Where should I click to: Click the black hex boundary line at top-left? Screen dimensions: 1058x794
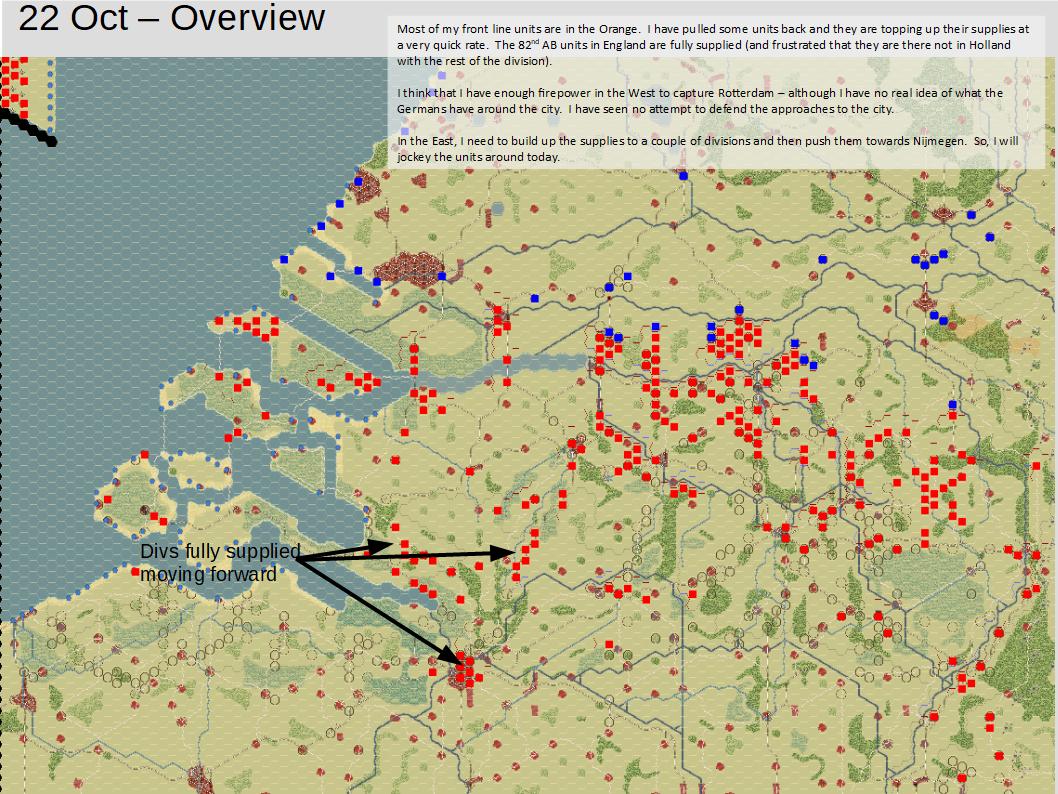28,127
